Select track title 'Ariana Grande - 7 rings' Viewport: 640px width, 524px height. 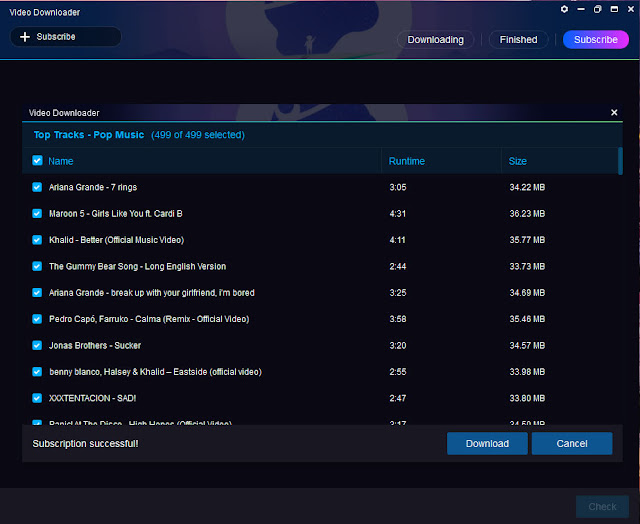point(93,187)
